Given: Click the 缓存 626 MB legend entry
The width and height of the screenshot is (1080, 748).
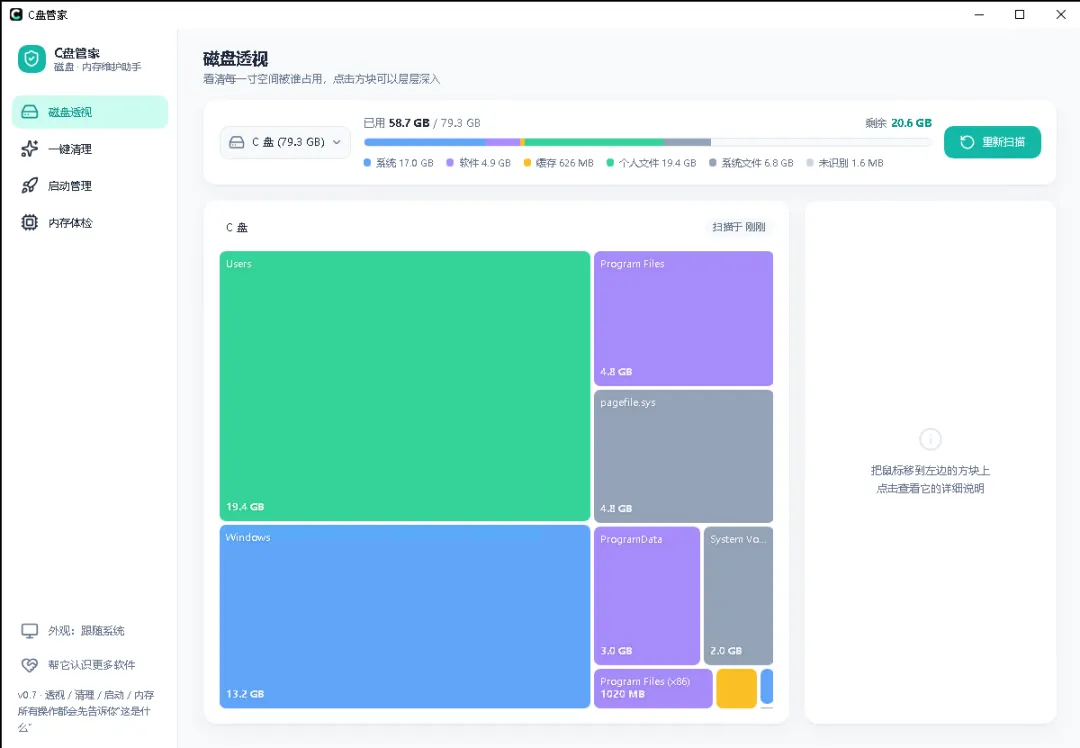Looking at the screenshot, I should (x=559, y=163).
